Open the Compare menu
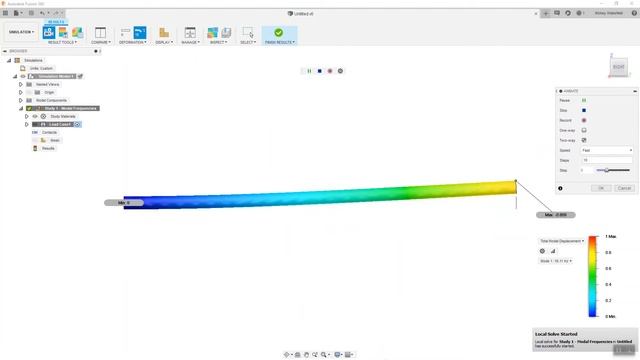640x360 pixels. point(100,42)
